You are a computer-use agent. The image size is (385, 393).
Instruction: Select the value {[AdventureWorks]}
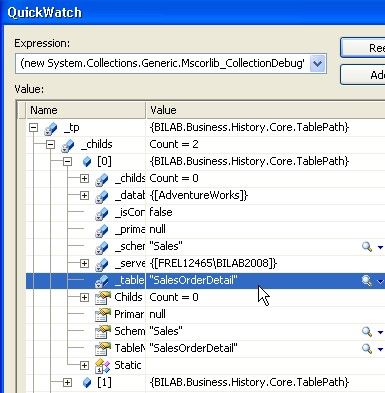tap(199, 195)
